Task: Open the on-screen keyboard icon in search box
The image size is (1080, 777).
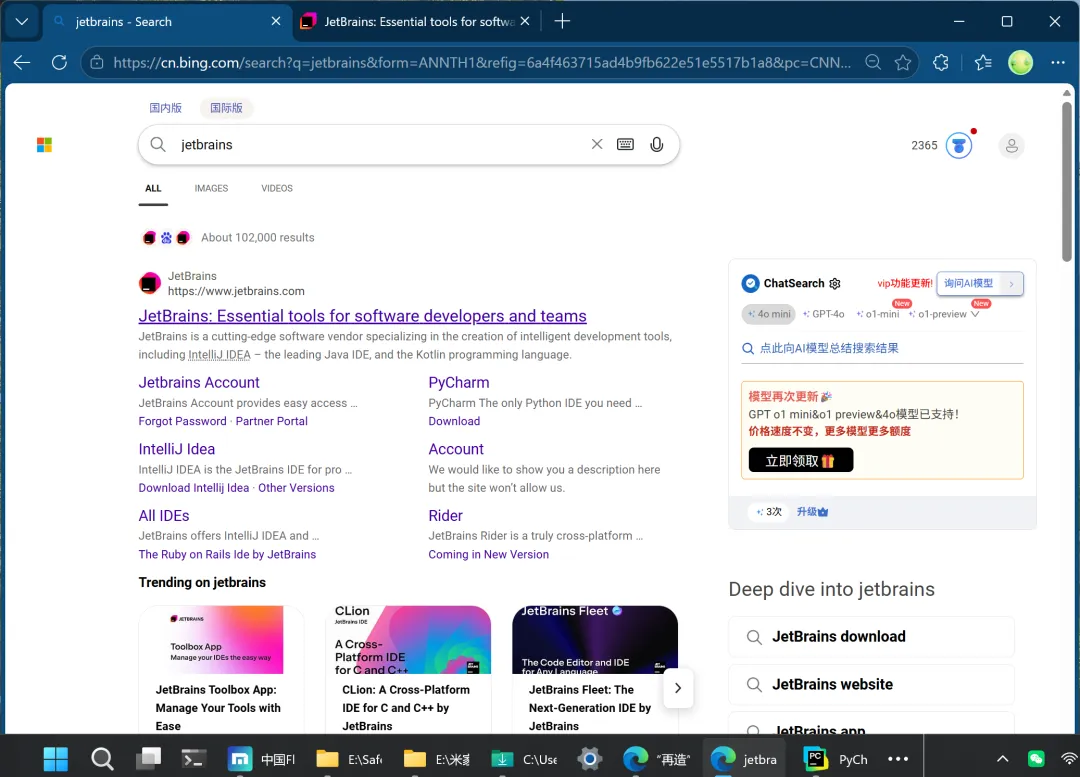Action: click(x=625, y=144)
